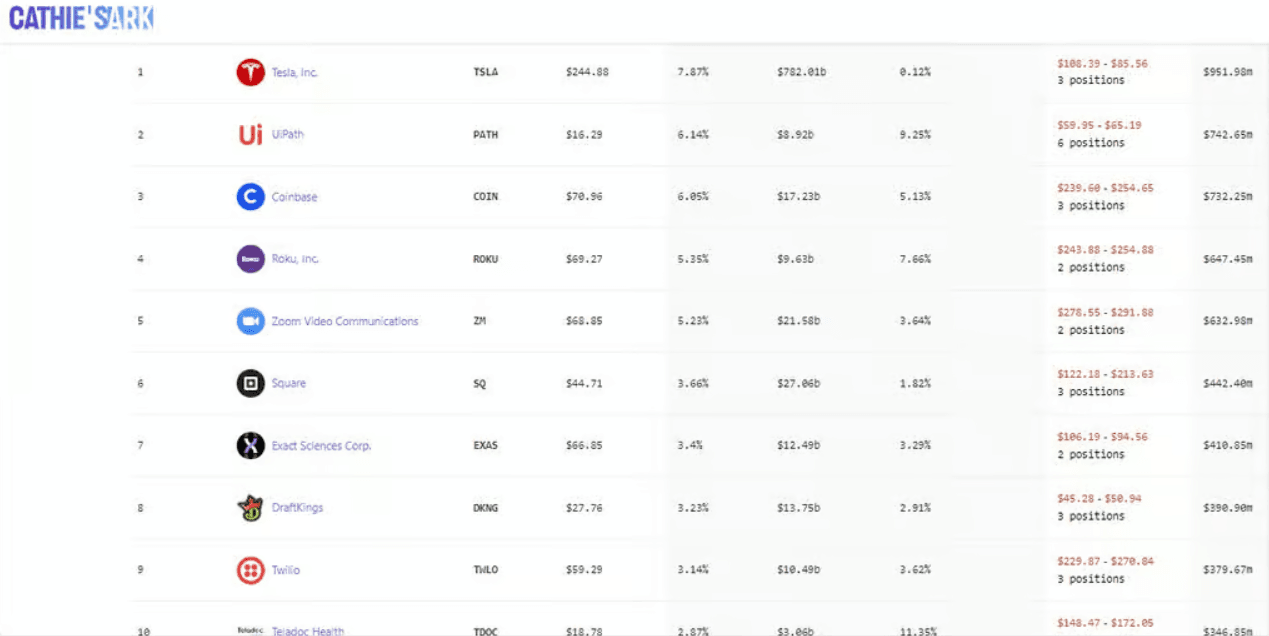Click the 9.25% ownership value for UiPath
Screen dimensions: 1269x636
click(914, 135)
